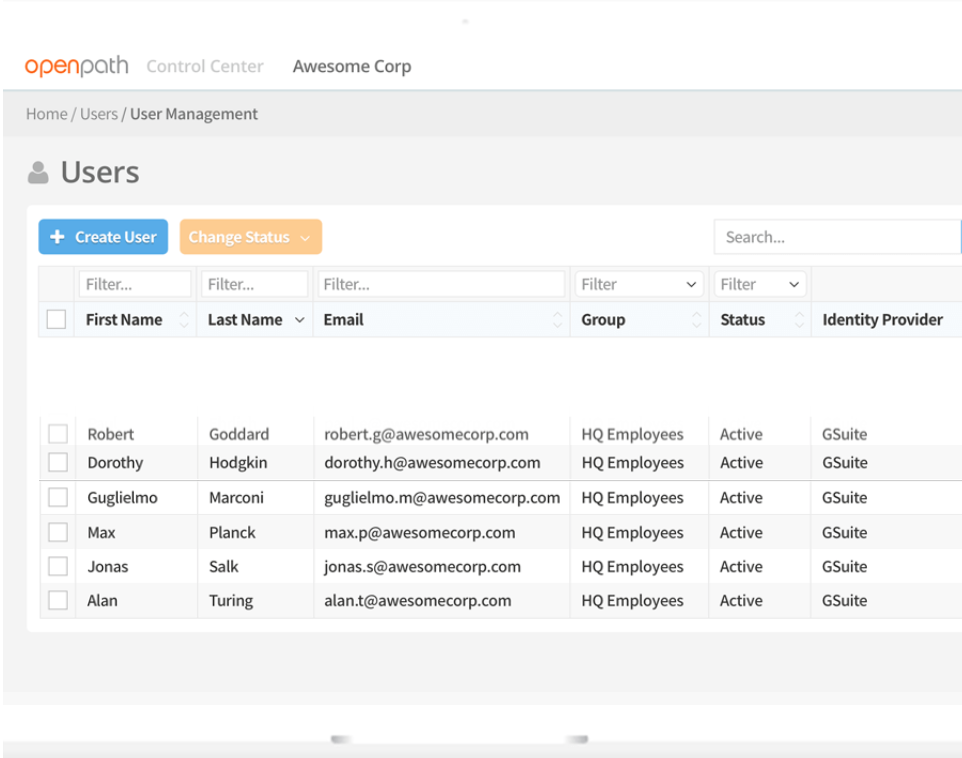This screenshot has width=962, height=758.
Task: Open Control Center in the top bar
Action: (x=205, y=67)
